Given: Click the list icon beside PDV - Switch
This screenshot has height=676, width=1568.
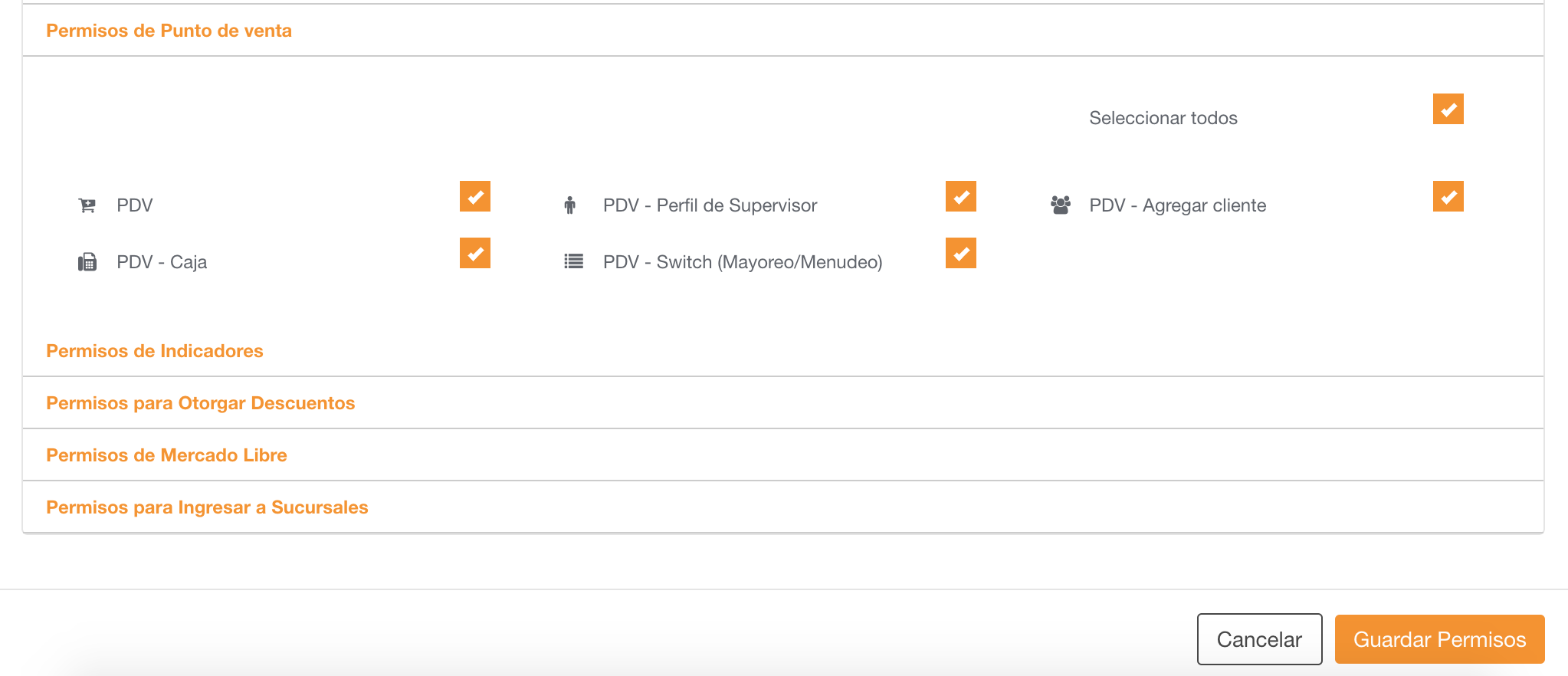Looking at the screenshot, I should point(573,261).
